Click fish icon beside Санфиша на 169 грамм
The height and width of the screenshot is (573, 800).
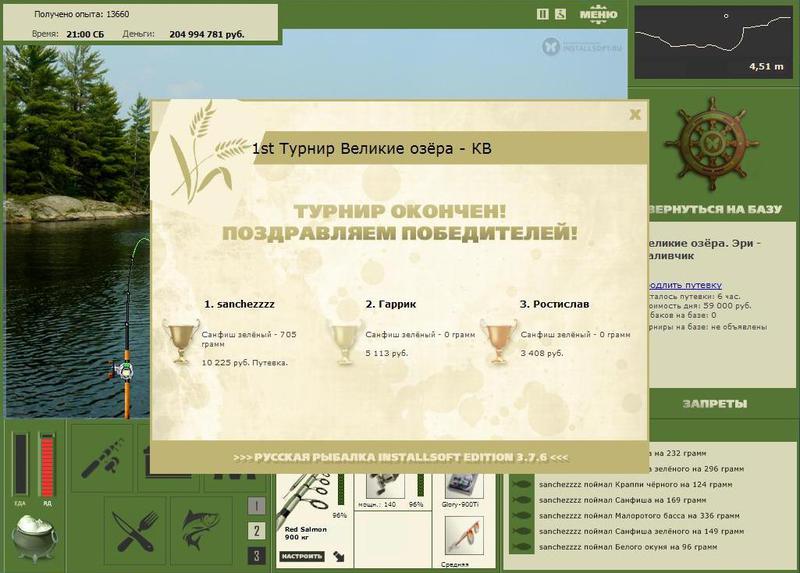click(x=520, y=500)
